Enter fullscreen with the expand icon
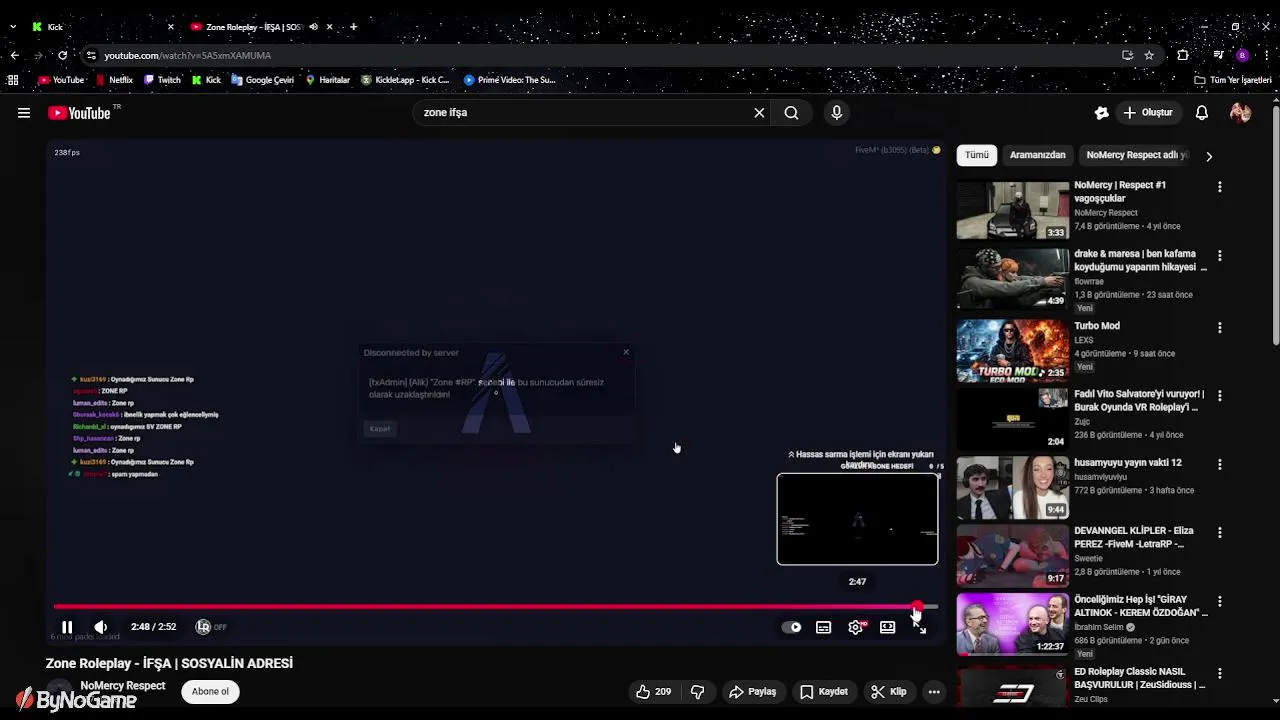The height and width of the screenshot is (720, 1280). 919,627
